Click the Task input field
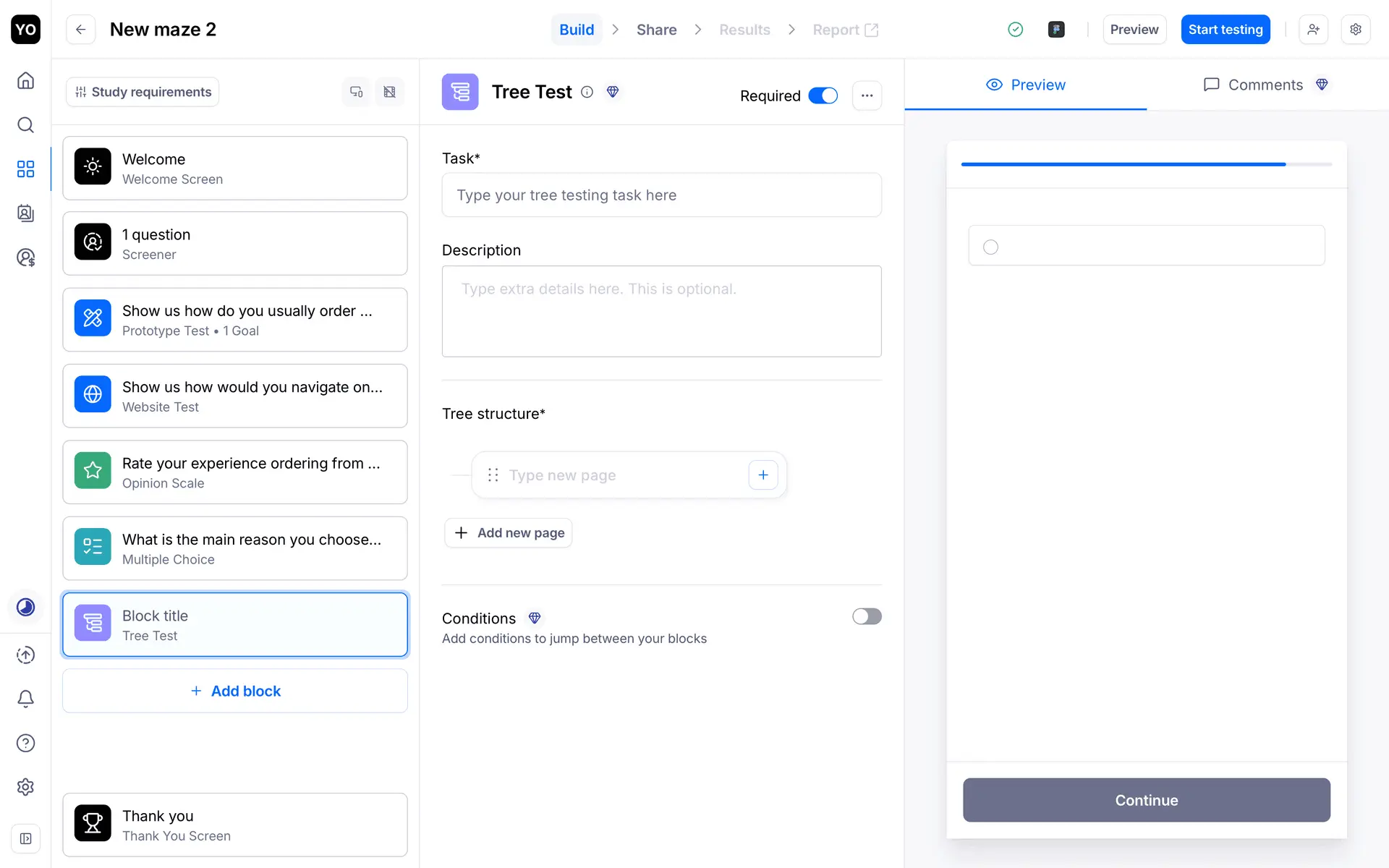 [x=661, y=195]
